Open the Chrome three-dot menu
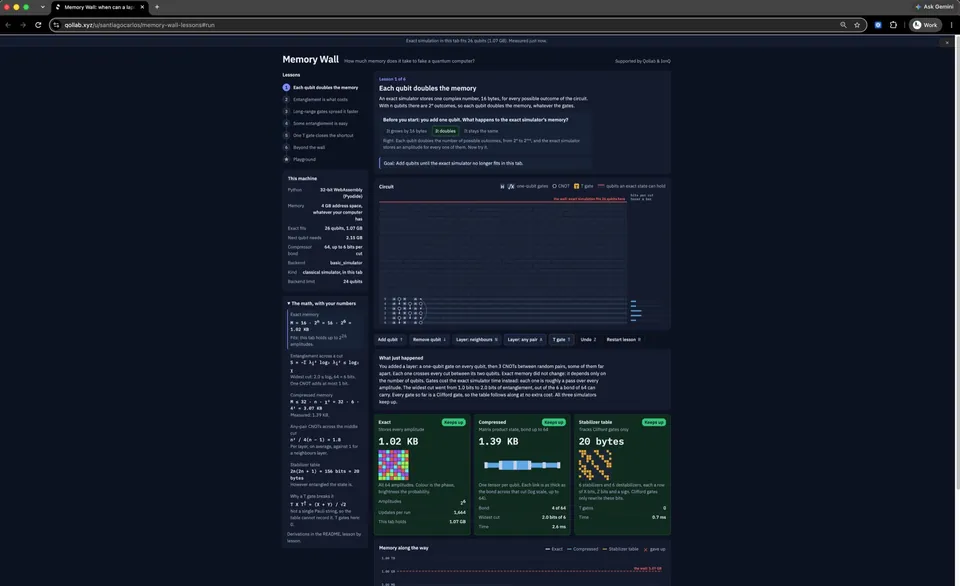 coord(951,25)
